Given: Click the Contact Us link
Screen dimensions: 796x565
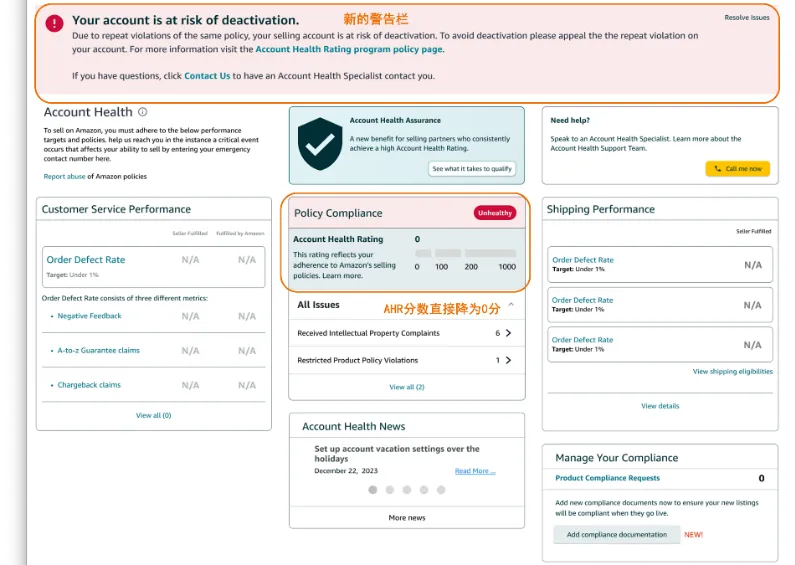Looking at the screenshot, I should (207, 76).
